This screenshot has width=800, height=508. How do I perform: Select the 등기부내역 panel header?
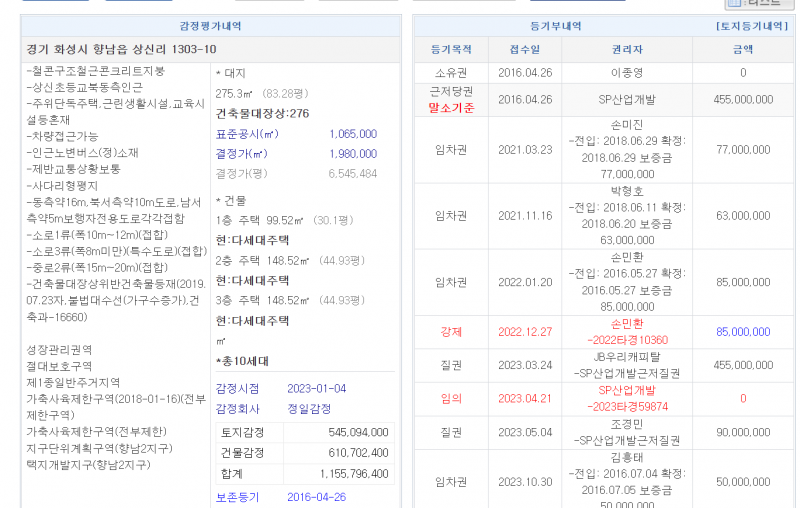555,26
